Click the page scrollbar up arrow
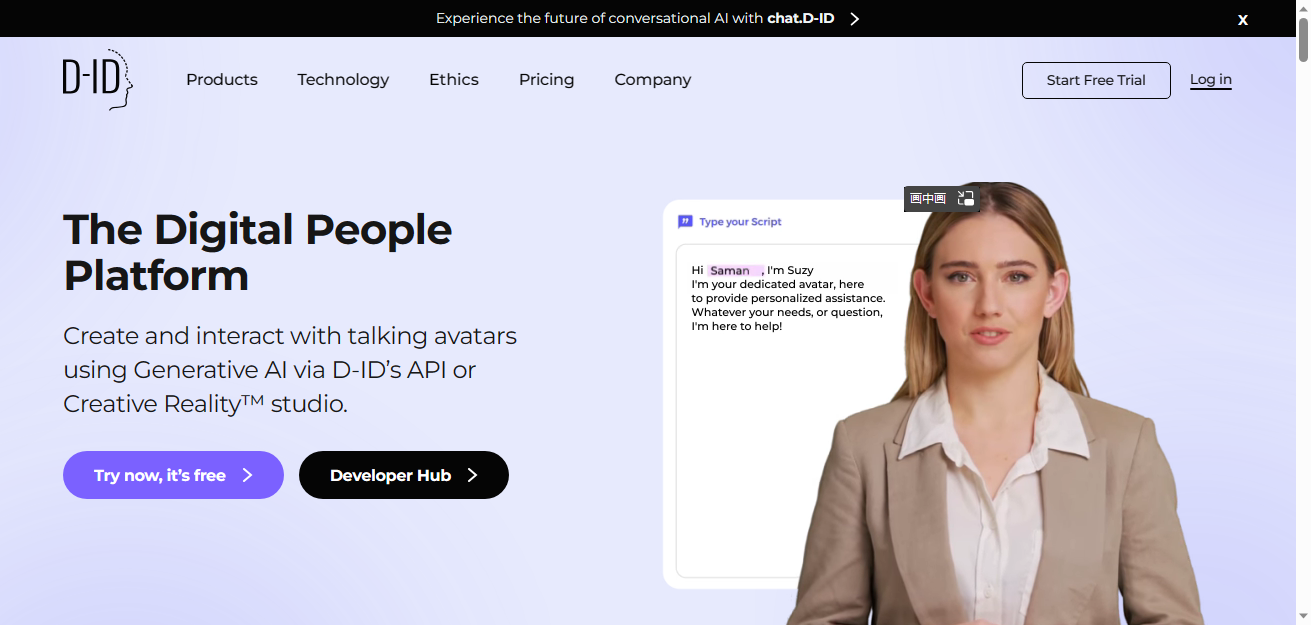This screenshot has width=1311, height=625. [1303, 8]
